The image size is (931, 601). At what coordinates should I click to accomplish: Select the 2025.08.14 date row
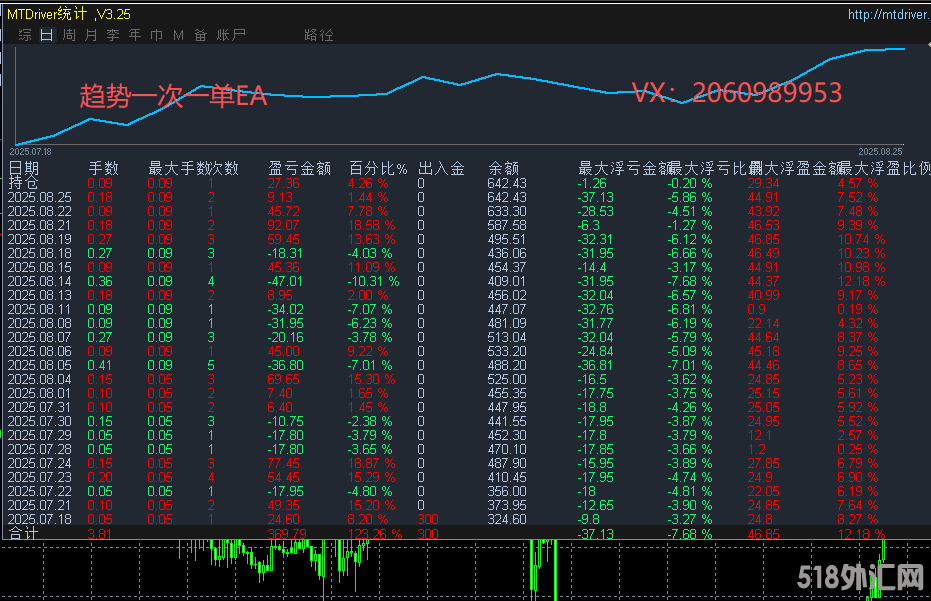coord(40,282)
